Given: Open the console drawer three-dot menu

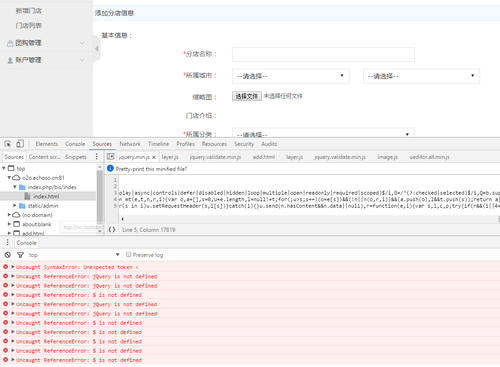Looking at the screenshot, I should coord(7,242).
